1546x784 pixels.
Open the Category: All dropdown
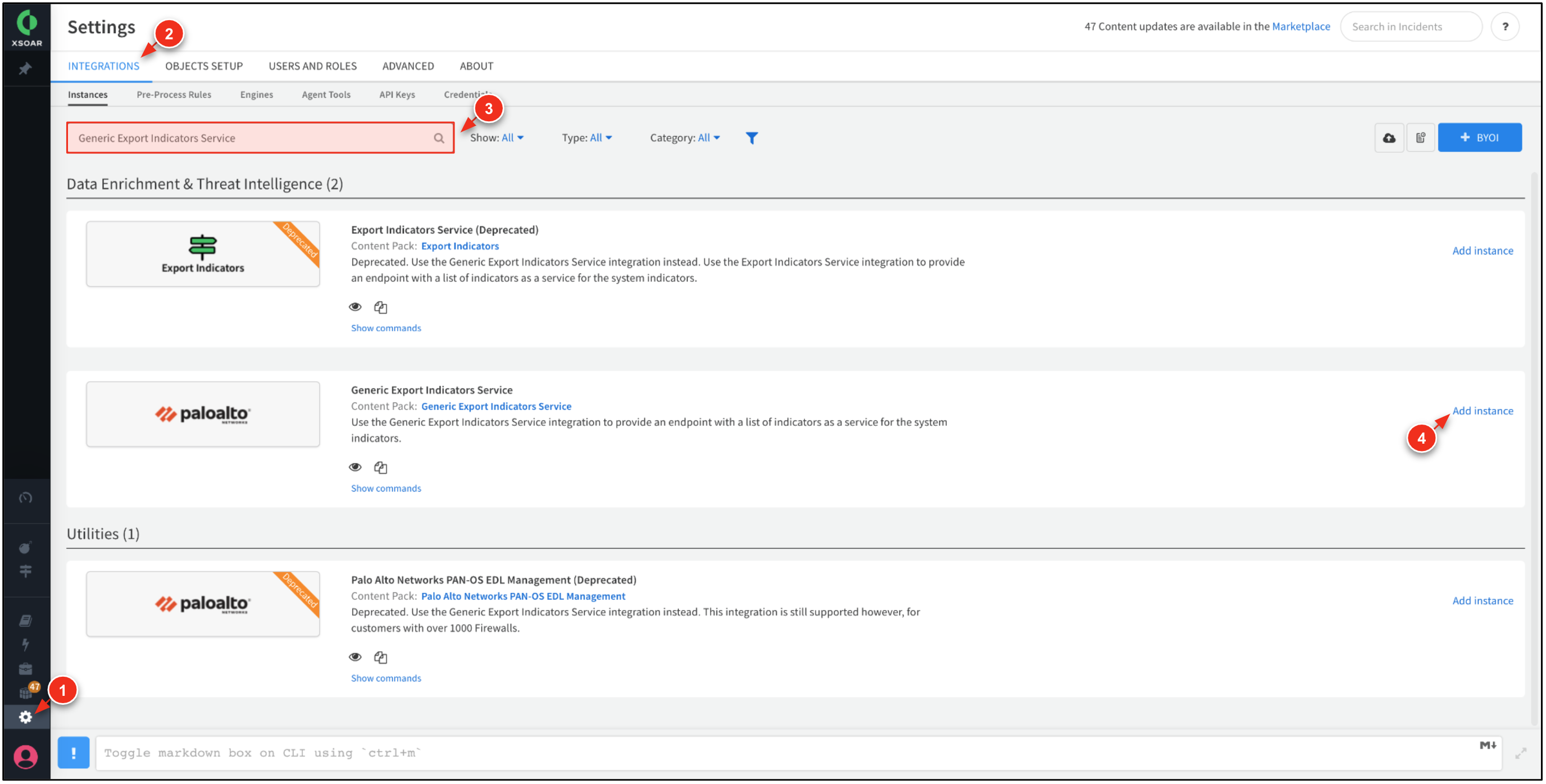click(685, 138)
